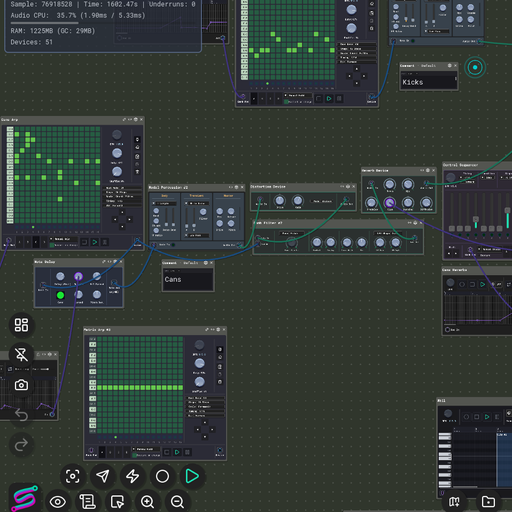Viewport: 512px width, 512px height.
Task: Click the right arrow in Cans Arp shift pad
Action: 129,219
